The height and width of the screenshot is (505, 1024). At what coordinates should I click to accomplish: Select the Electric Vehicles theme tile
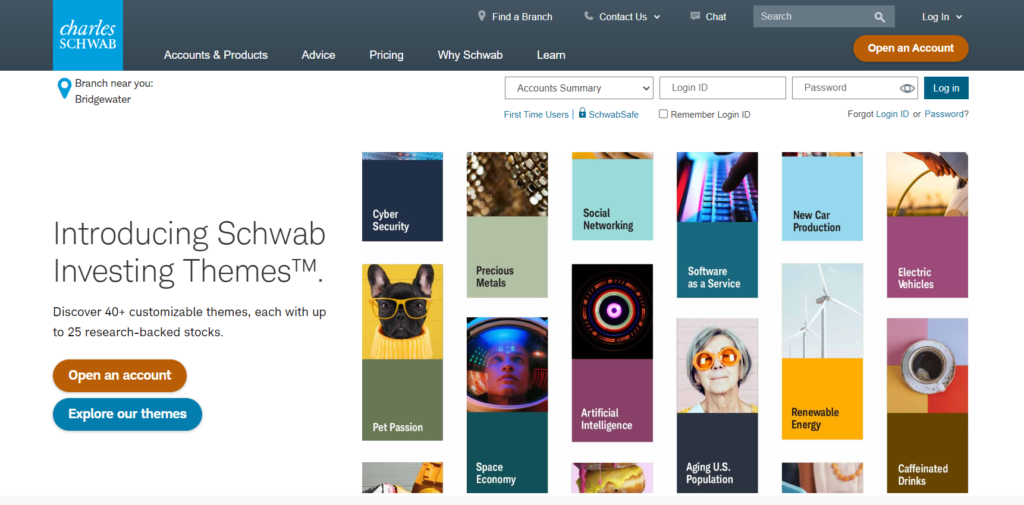tap(927, 225)
